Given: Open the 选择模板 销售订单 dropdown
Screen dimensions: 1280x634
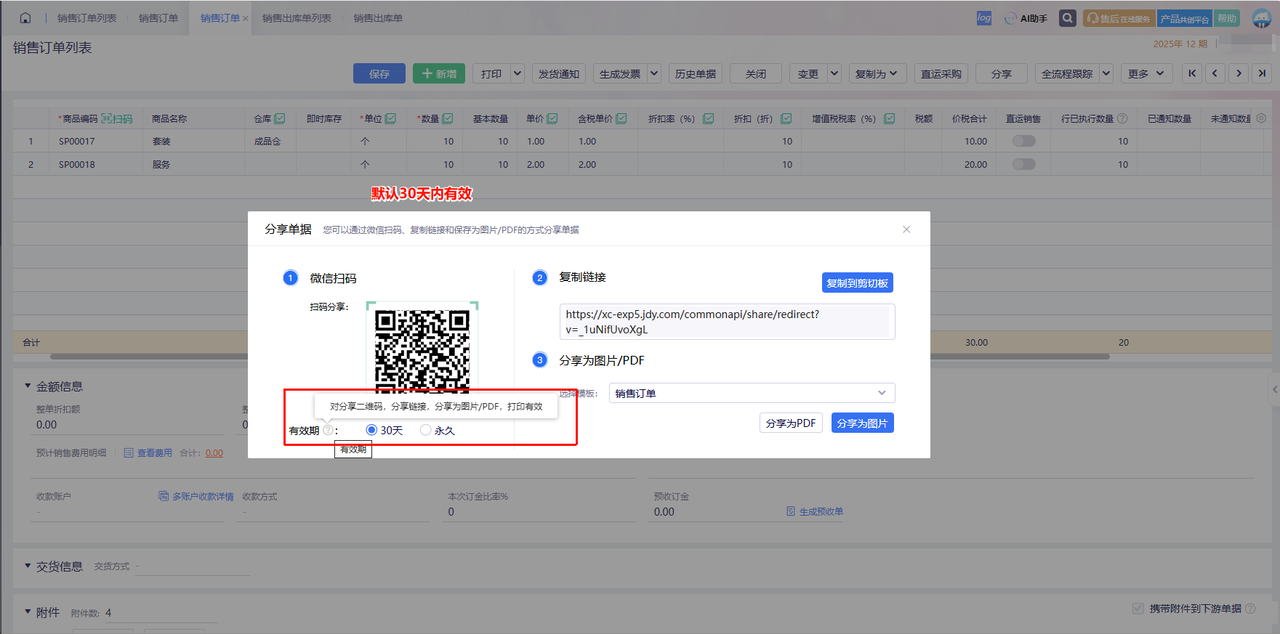Looking at the screenshot, I should pyautogui.click(x=751, y=393).
